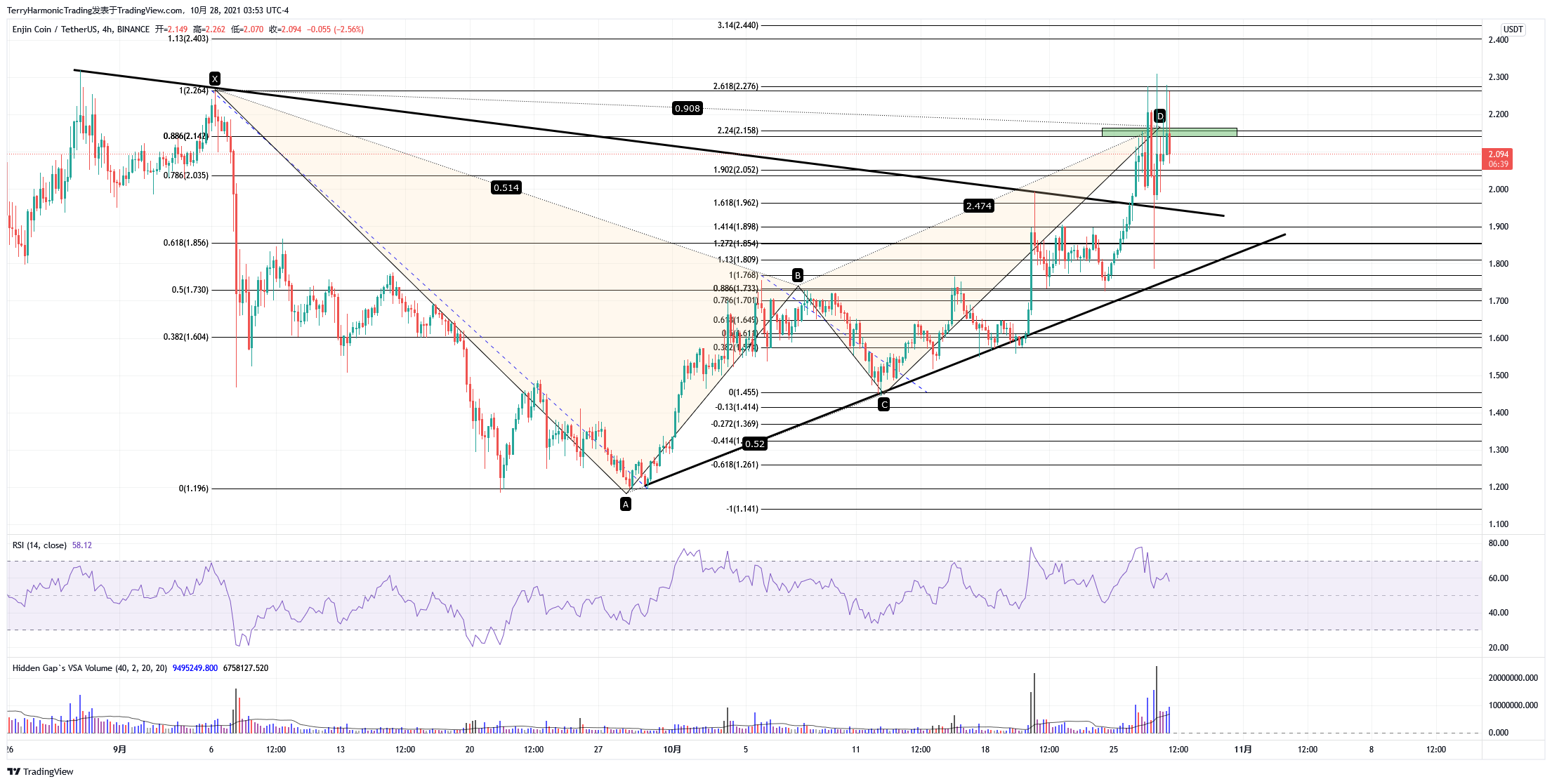1552x784 pixels.
Task: Click the -1(1.141) Fibonacci level label
Action: click(742, 509)
